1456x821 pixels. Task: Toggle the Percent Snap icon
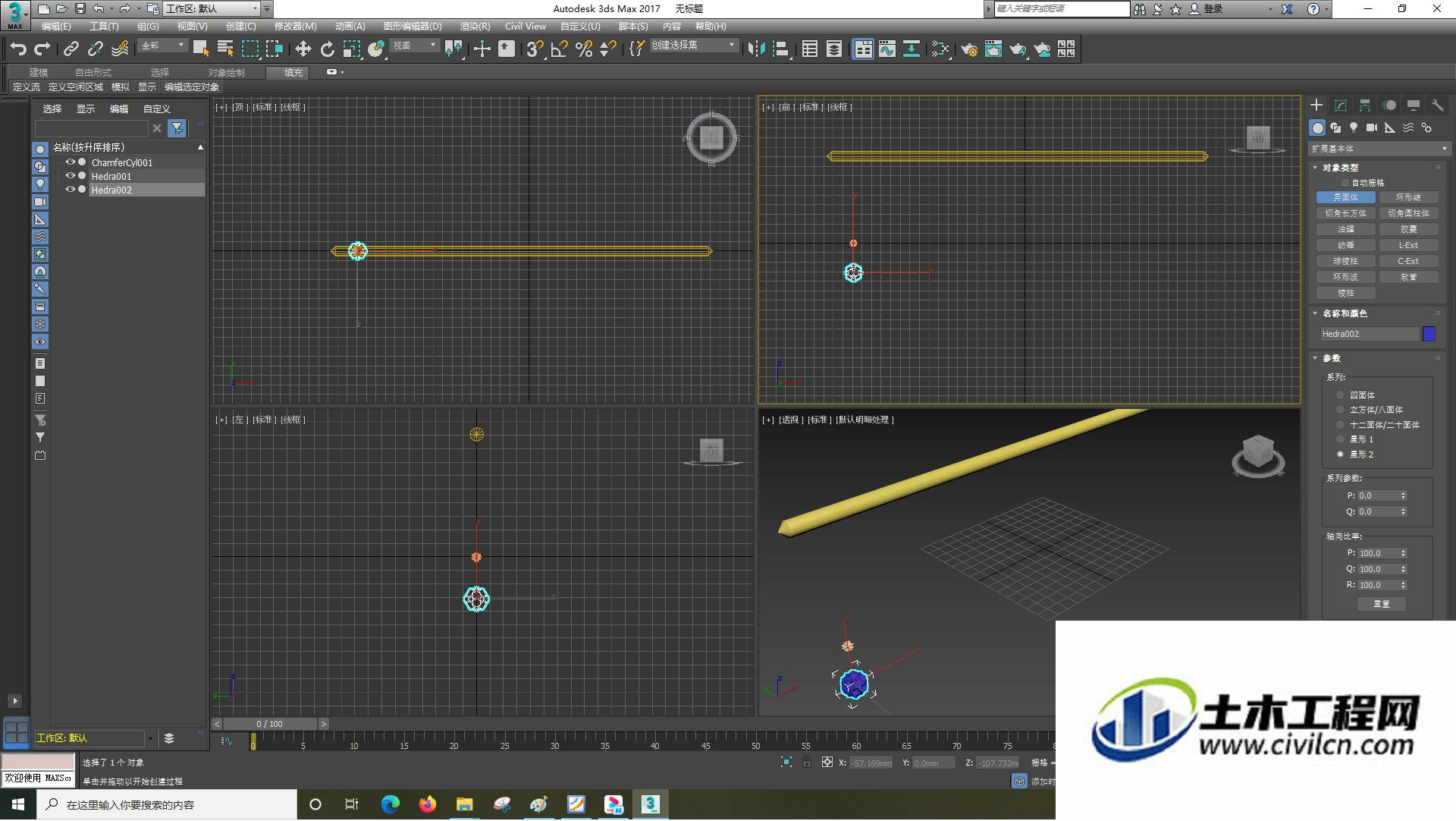click(x=584, y=49)
